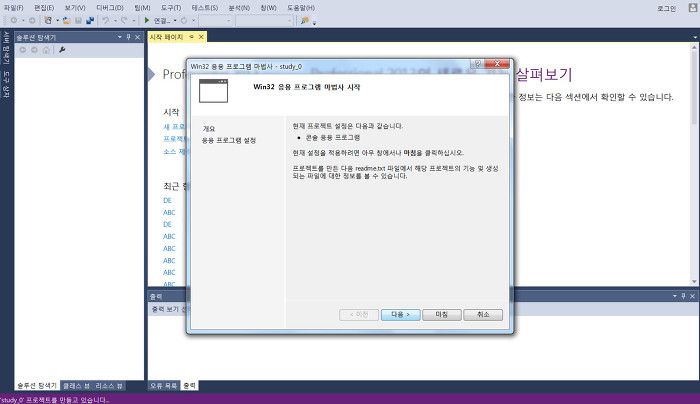Screen dimensions: 700x404
Task: Select 응용 프로그램 설정 in wizard sidebar
Action: coord(229,140)
